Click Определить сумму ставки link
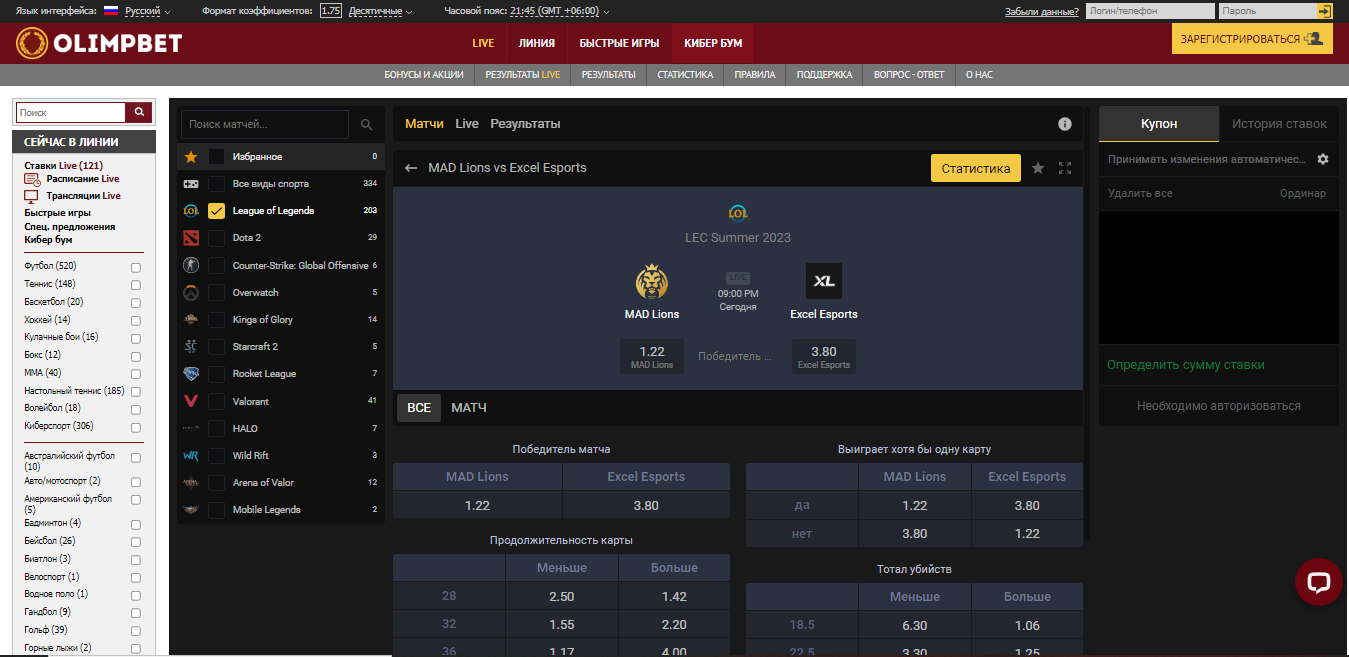Screen dimensions: 1349x657 [x=1185, y=365]
